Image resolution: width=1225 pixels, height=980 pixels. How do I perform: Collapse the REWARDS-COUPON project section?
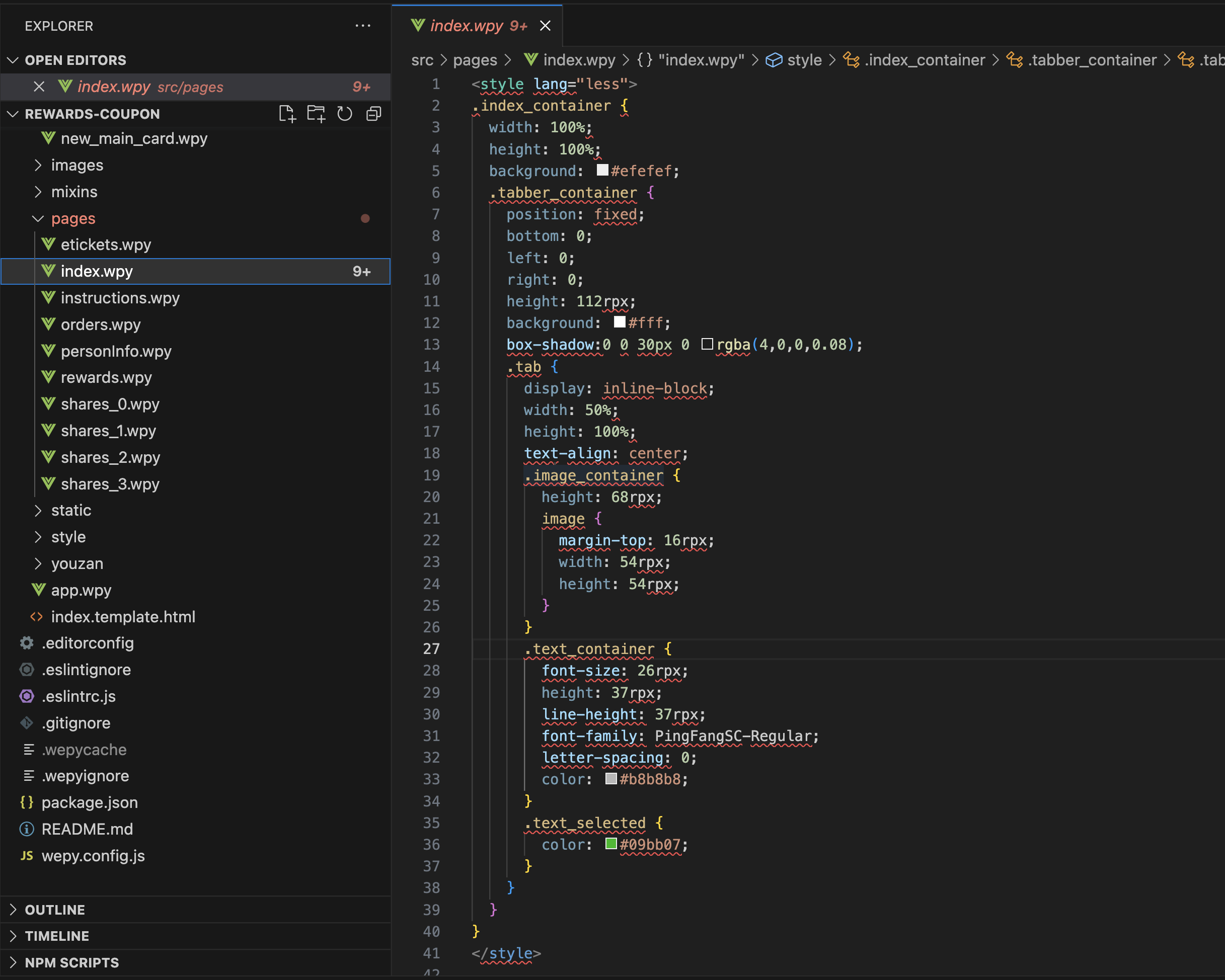(13, 114)
